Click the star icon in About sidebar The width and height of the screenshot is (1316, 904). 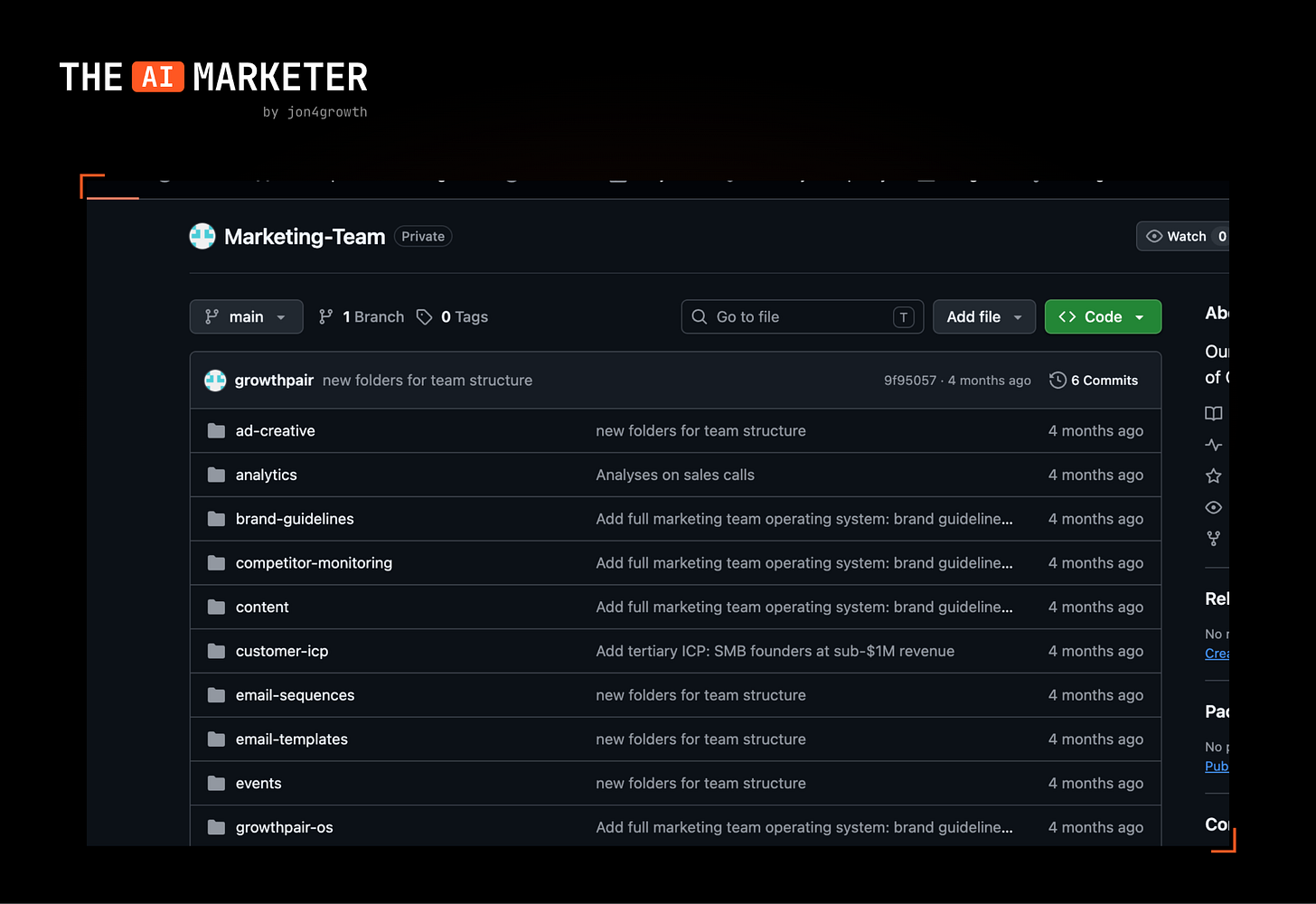point(1214,476)
